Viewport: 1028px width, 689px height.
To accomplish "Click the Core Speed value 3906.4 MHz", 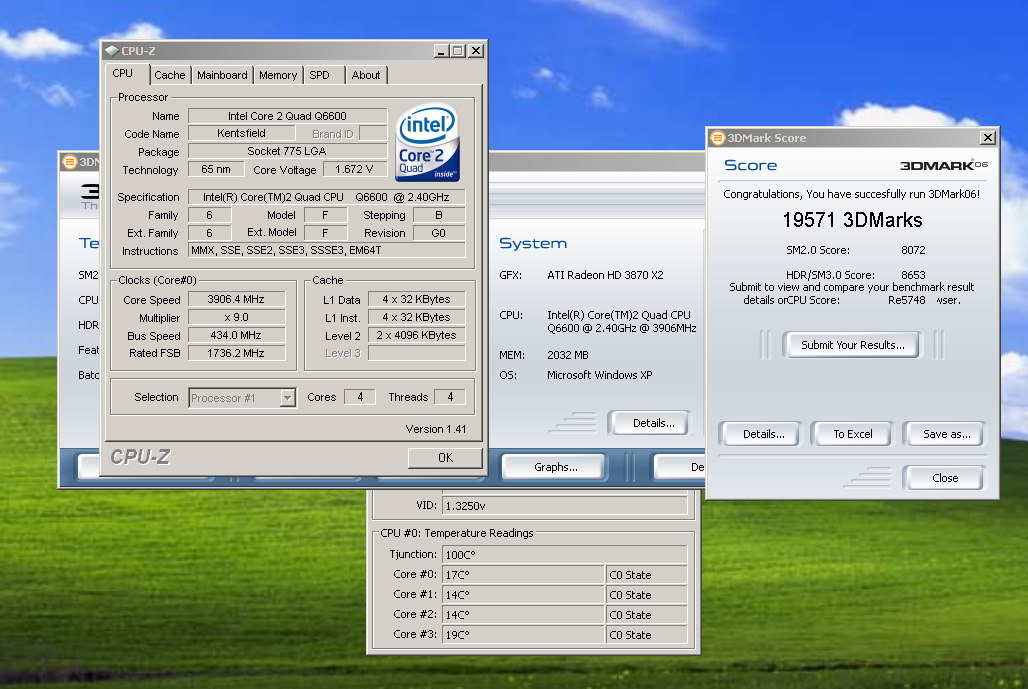I will [236, 300].
